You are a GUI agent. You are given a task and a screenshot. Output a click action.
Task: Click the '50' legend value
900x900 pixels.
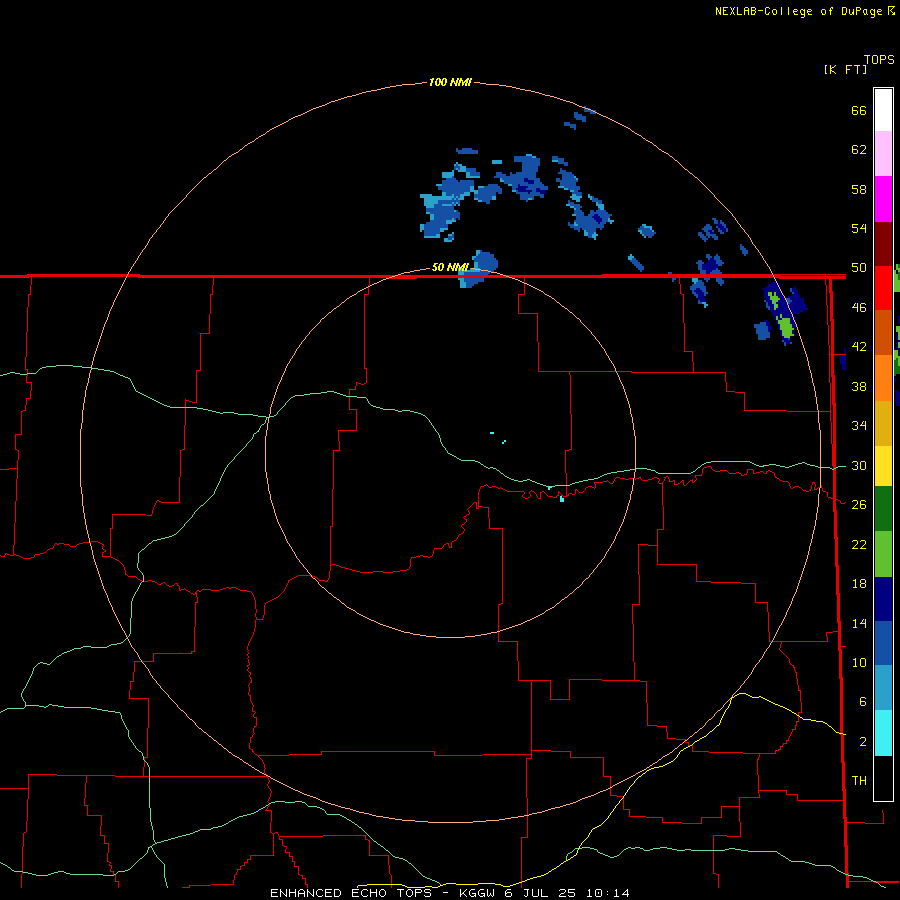click(x=859, y=268)
